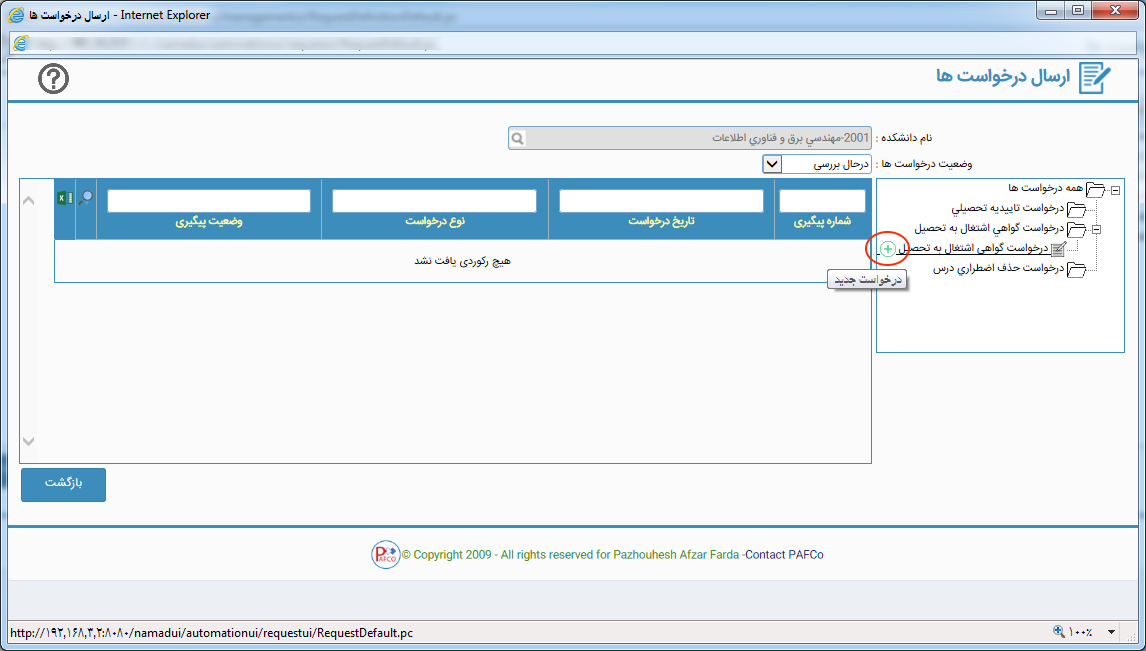Click the scroll up arrow beside the grid
Image resolution: width=1146 pixels, height=651 pixels.
[28, 201]
